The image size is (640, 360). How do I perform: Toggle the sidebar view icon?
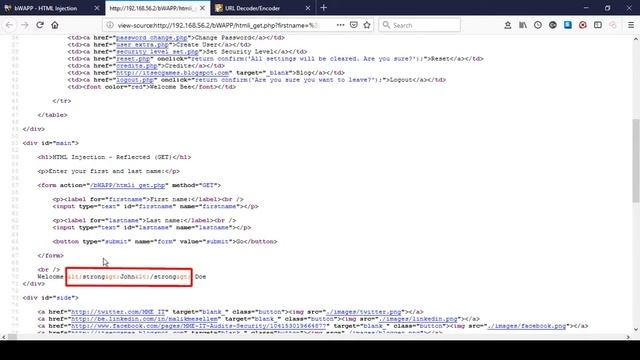click(x=598, y=25)
